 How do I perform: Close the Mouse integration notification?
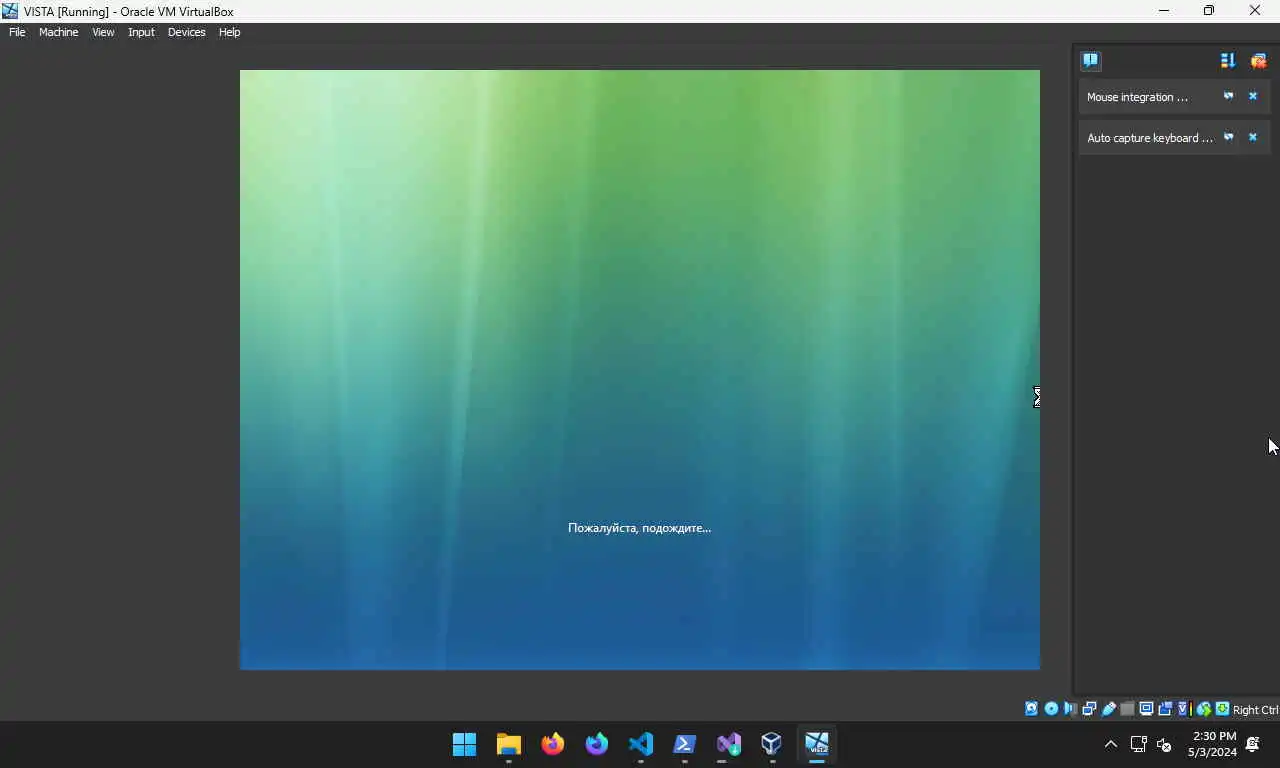pyautogui.click(x=1253, y=96)
